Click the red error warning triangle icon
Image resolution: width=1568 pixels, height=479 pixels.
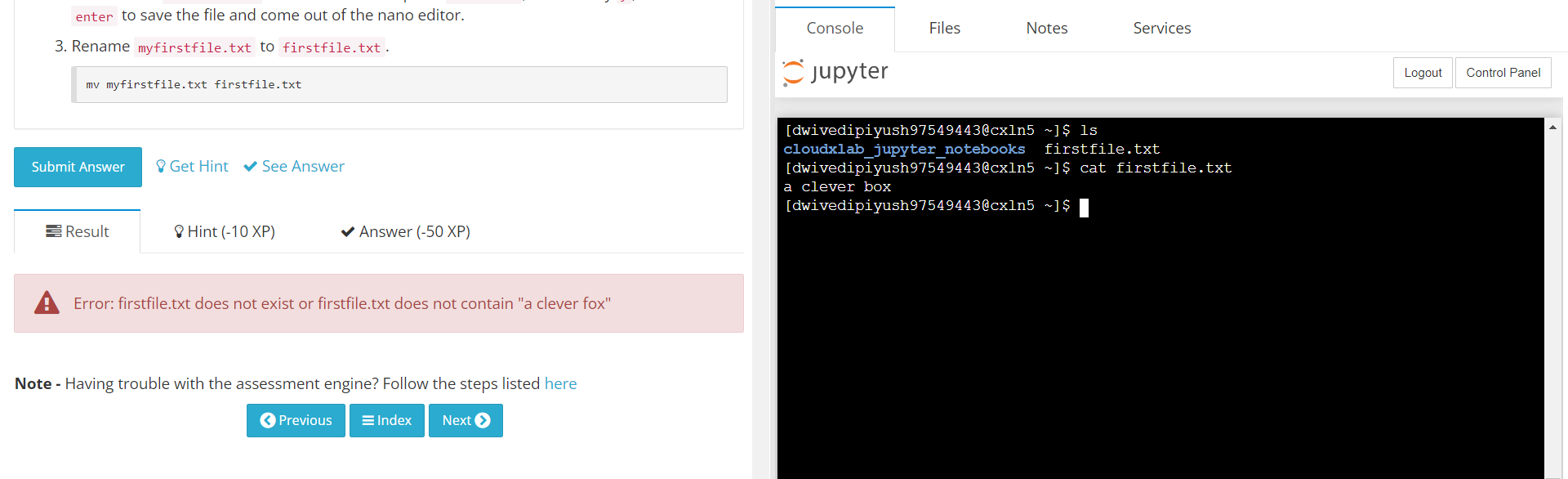pyautogui.click(x=47, y=303)
